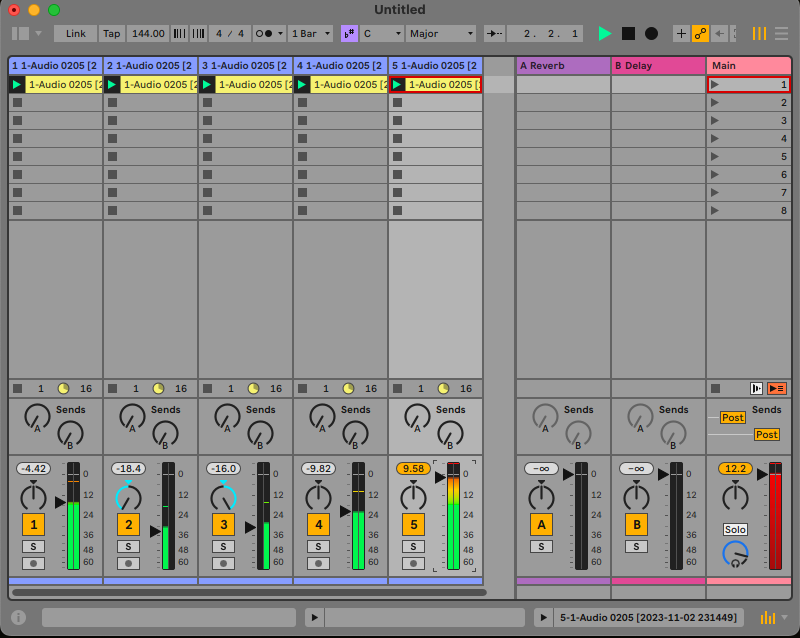Launch the clip in track 3
The image size is (800, 638).
click(207, 85)
